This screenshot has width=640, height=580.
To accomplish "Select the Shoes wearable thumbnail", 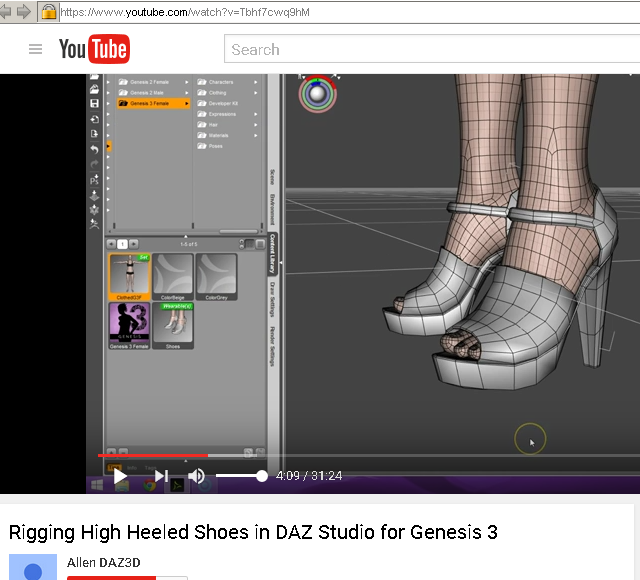I will 173,326.
